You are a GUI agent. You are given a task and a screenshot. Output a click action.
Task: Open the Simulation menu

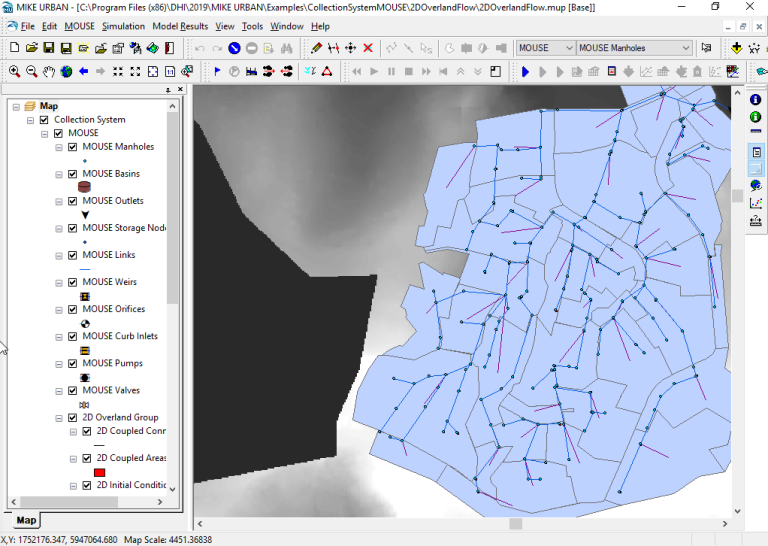click(123, 26)
